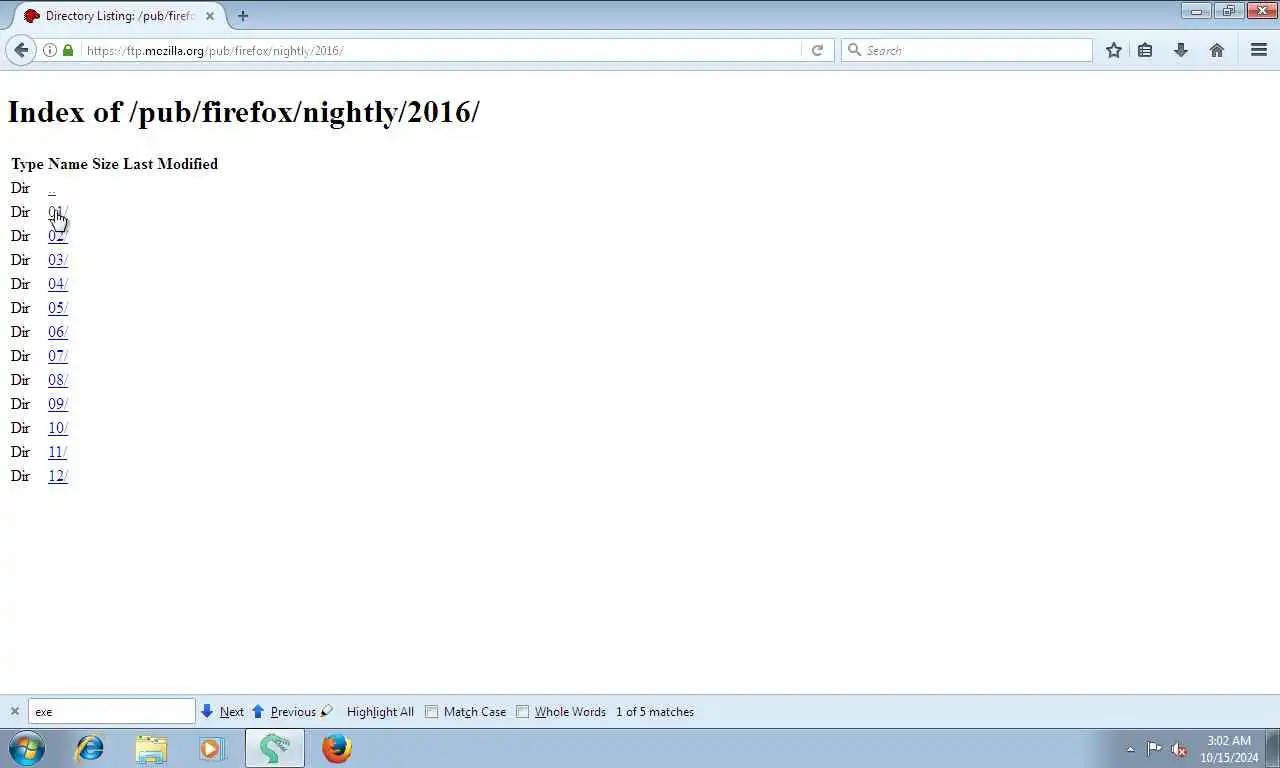The width and height of the screenshot is (1280, 768).
Task: Open the site information icon in address bar
Action: pyautogui.click(x=49, y=50)
